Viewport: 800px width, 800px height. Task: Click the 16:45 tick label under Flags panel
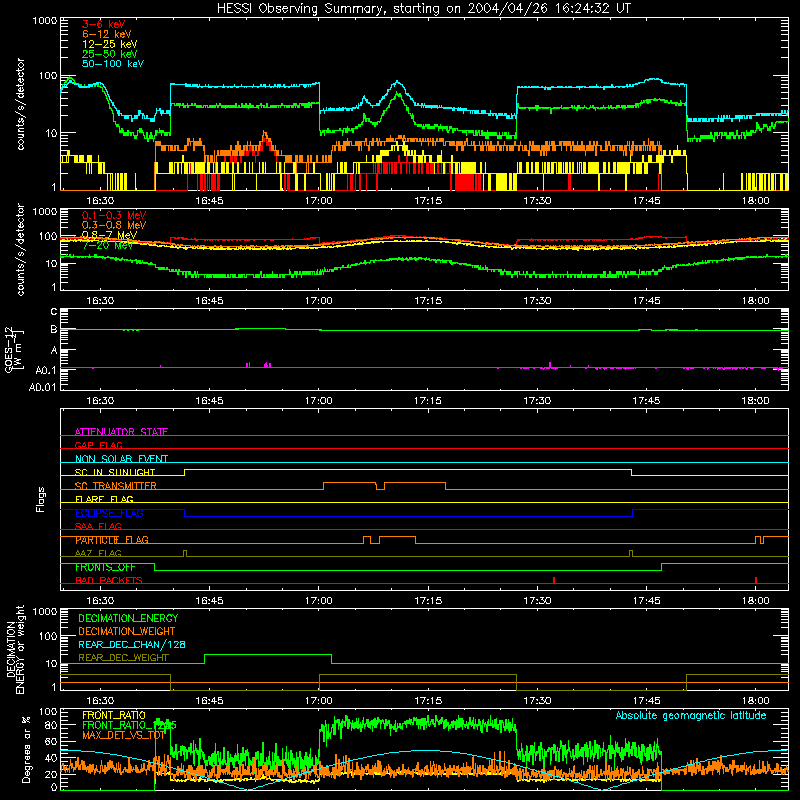click(x=209, y=601)
